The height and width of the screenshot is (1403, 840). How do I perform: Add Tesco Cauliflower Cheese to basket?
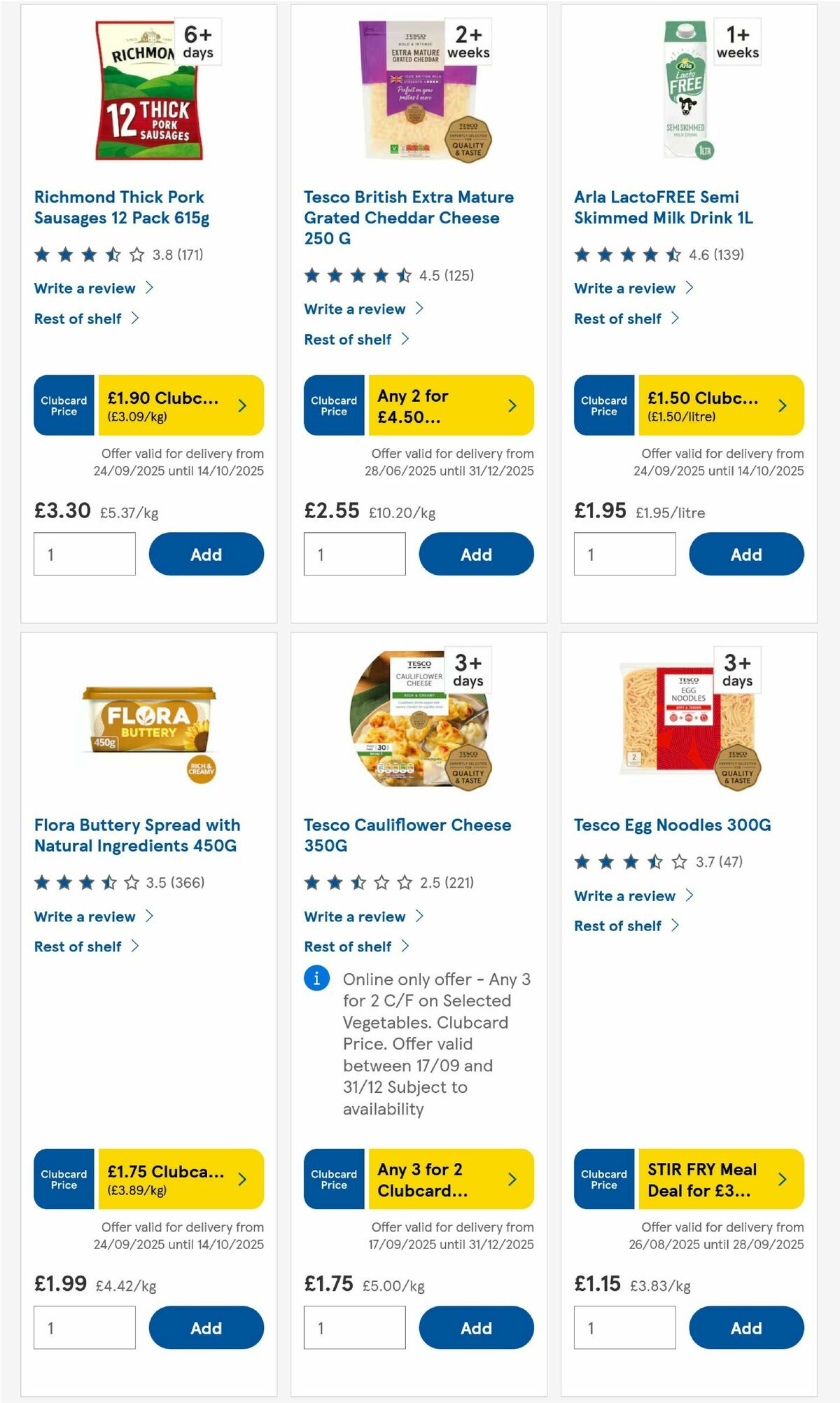(x=476, y=1328)
